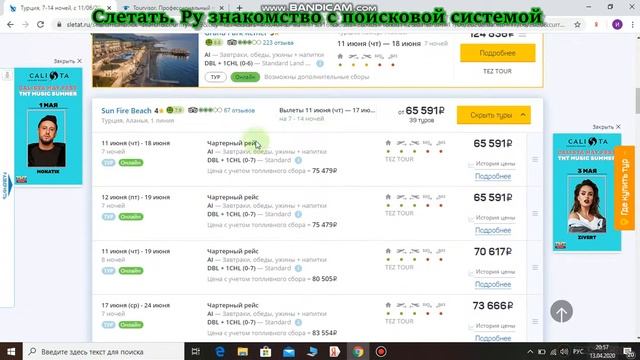Click the address bar URL
Viewport: 640px width, 360px height.
(314, 24)
